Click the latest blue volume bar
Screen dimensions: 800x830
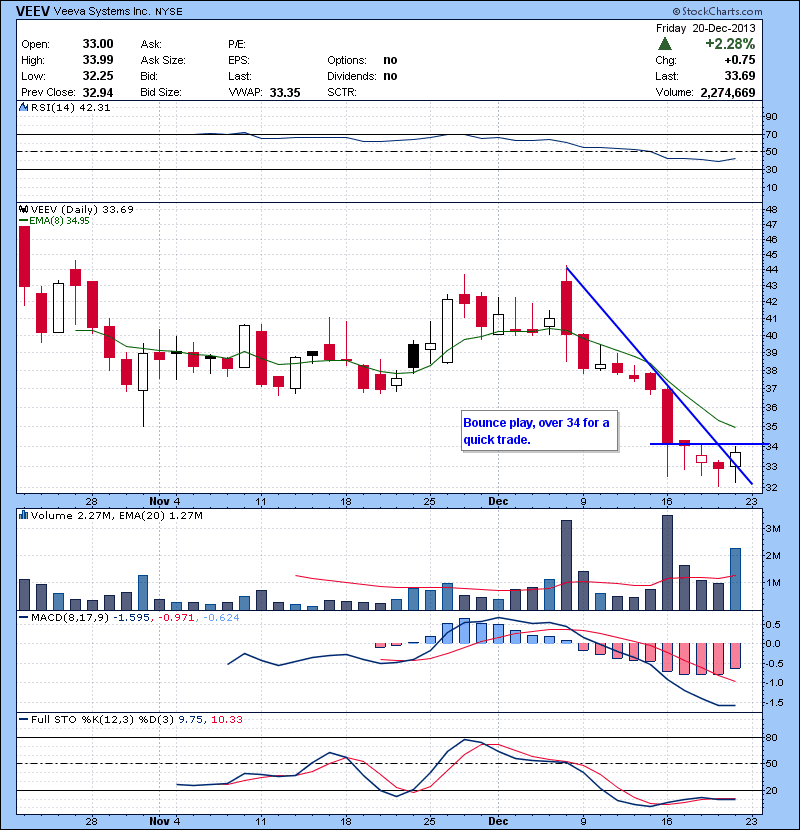(735, 579)
